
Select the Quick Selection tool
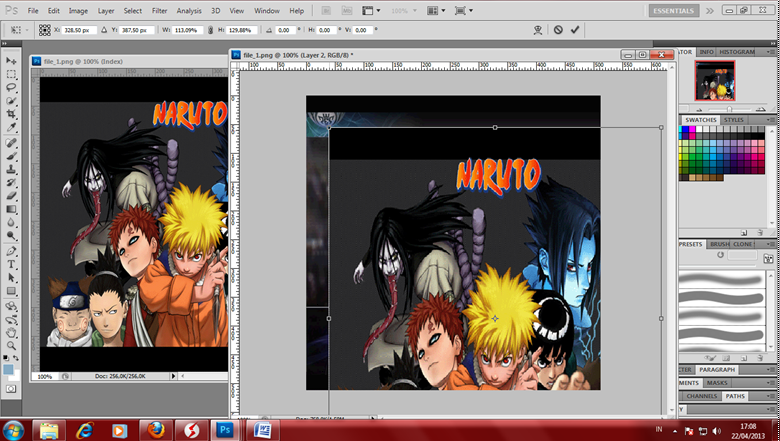(11, 101)
